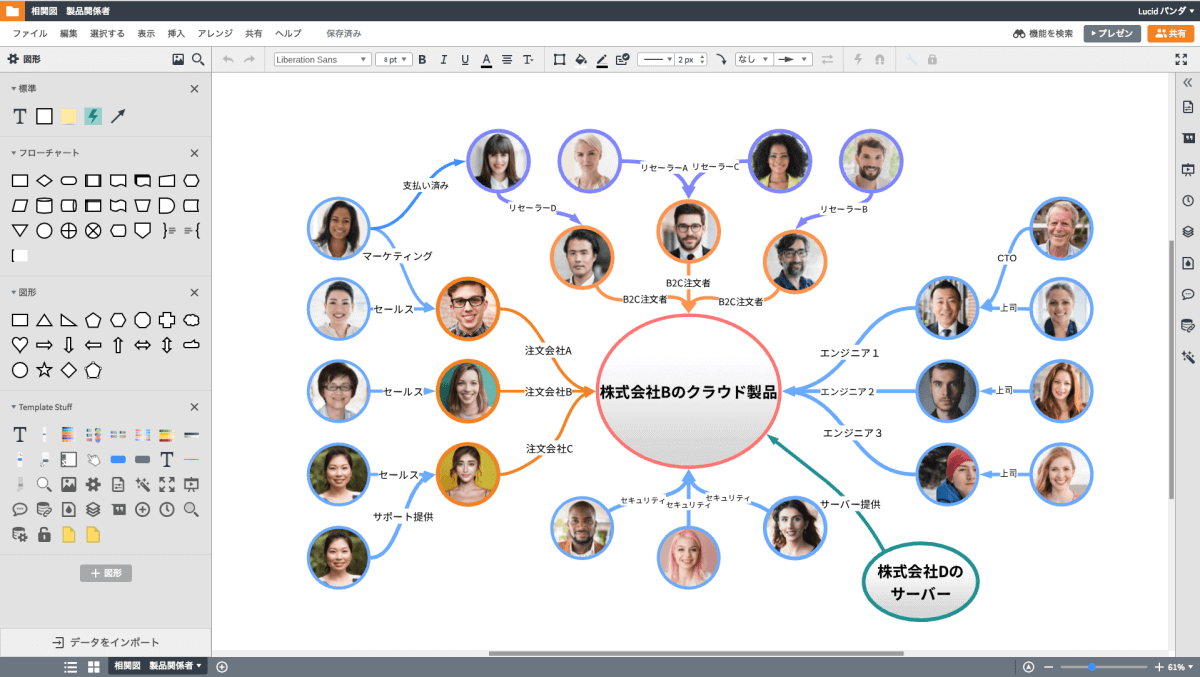Toggle underline text formatting

pyautogui.click(x=465, y=60)
